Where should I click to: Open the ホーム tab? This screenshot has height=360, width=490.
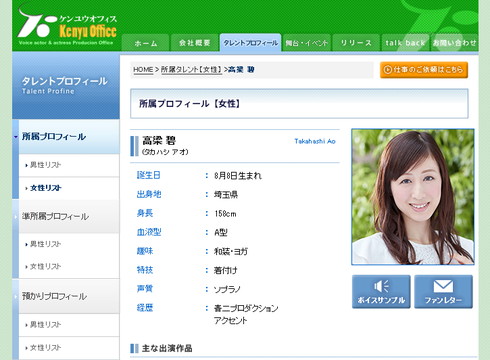coord(146,43)
